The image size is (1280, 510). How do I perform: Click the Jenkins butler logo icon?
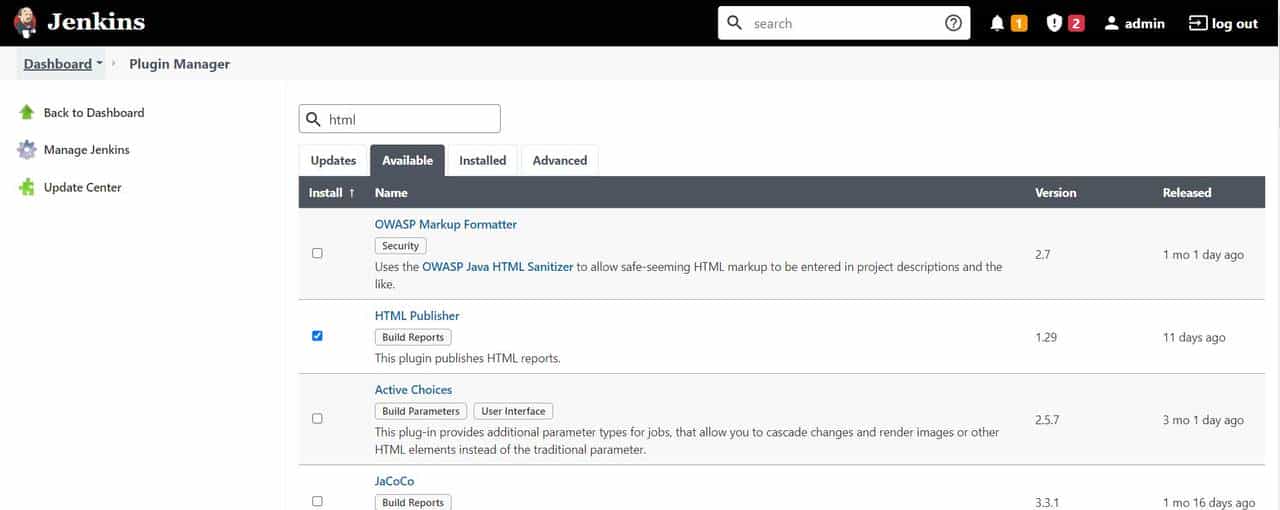25,22
